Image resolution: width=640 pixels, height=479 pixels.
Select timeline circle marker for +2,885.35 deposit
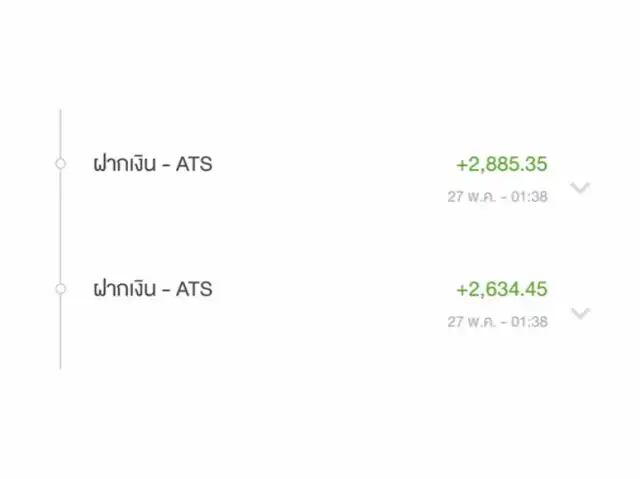(x=60, y=164)
